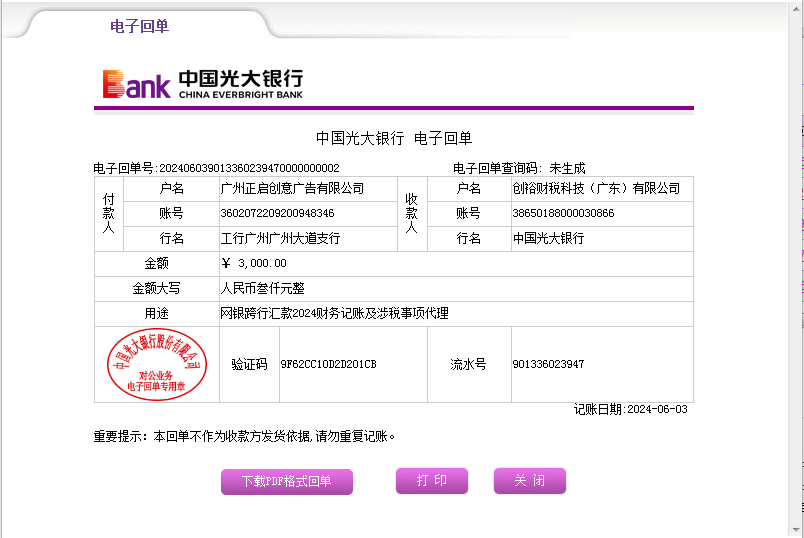
Task: Click the 用途 remittance purpose text
Action: point(334,314)
